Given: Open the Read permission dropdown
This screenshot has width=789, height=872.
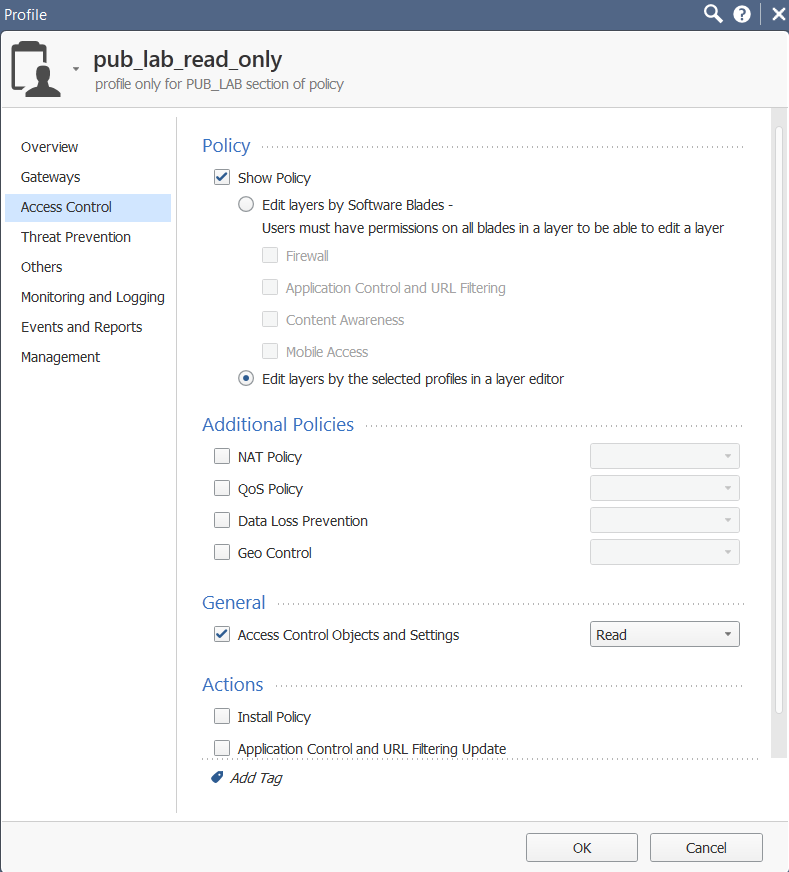Looking at the screenshot, I should 664,635.
